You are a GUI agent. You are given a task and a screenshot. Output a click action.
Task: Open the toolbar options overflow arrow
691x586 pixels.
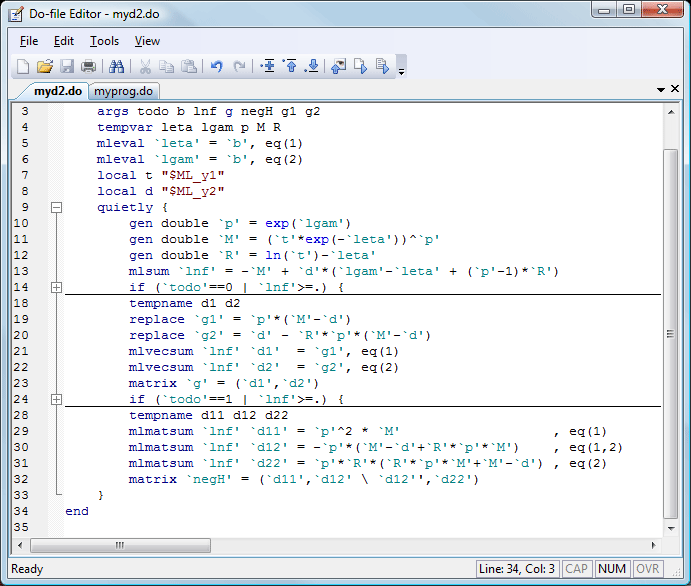pos(401,70)
